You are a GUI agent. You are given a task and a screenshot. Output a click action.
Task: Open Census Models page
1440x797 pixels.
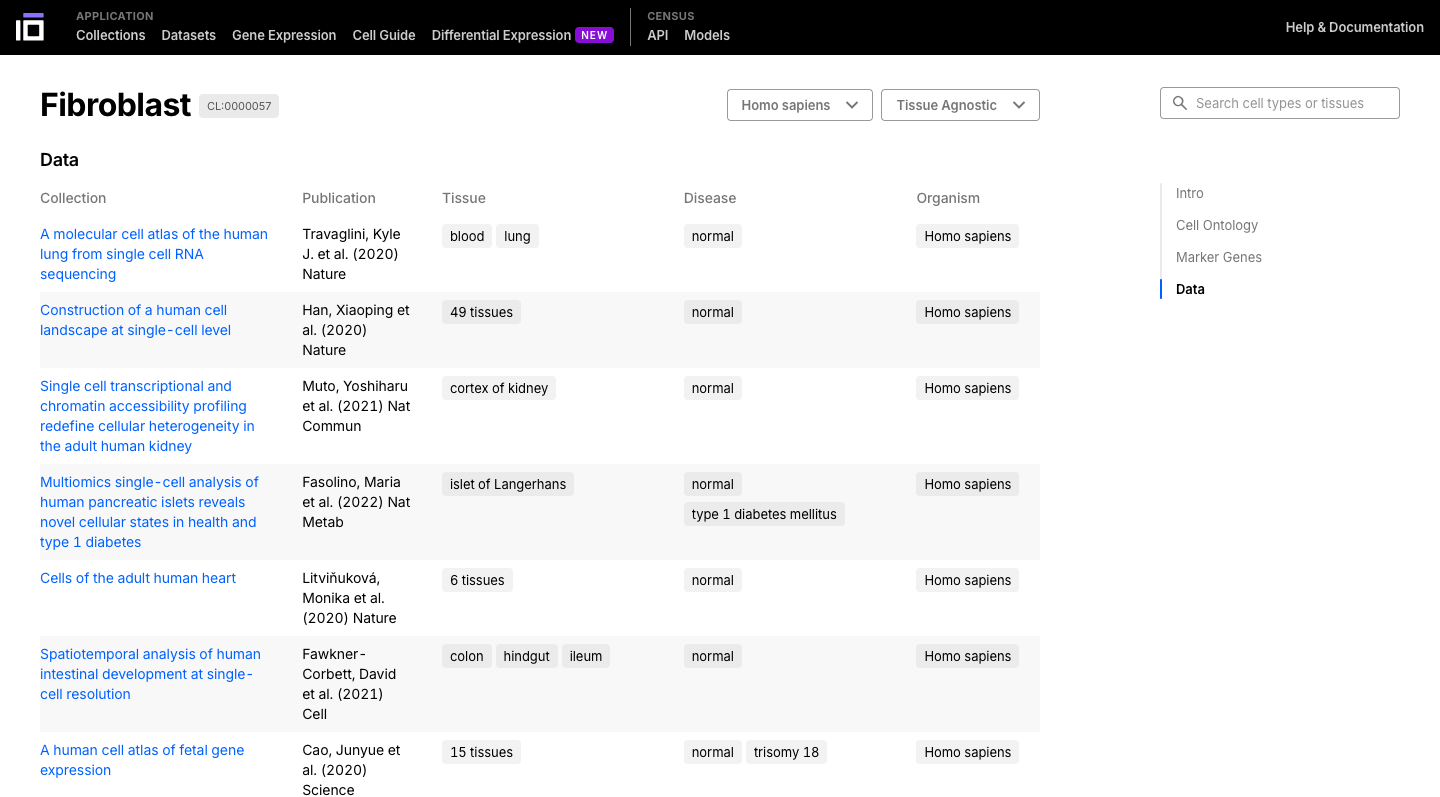[706, 35]
